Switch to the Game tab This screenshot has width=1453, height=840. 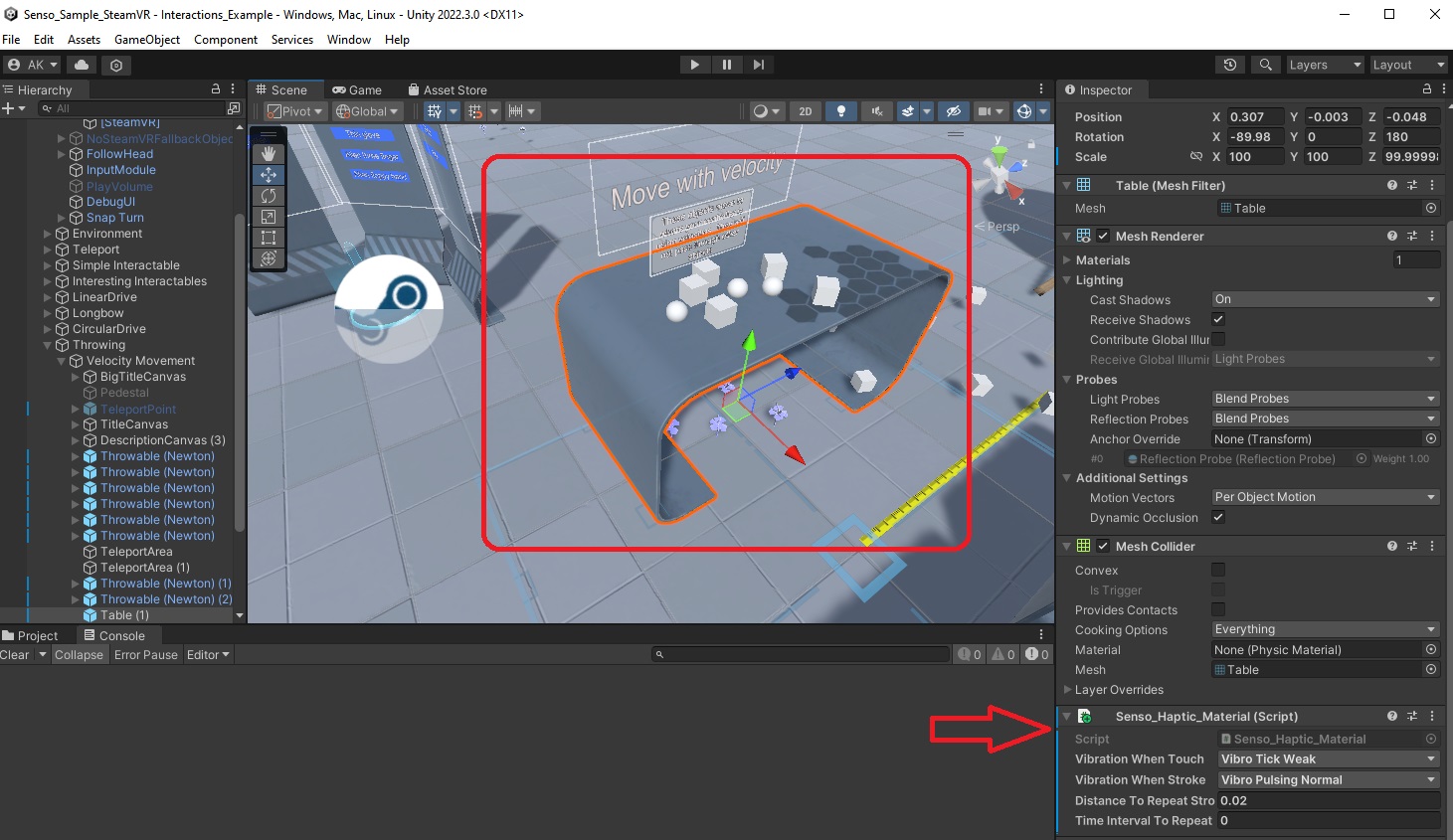click(x=358, y=88)
